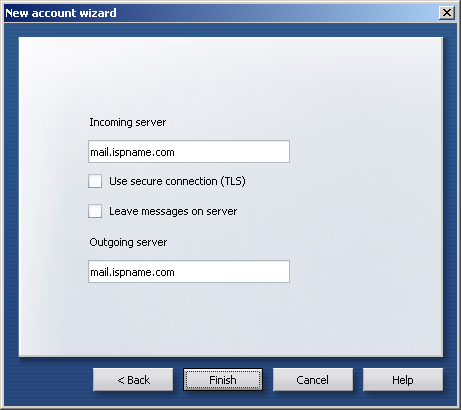The width and height of the screenshot is (461, 410).
Task: Open Help for the wizard
Action: click(x=403, y=380)
